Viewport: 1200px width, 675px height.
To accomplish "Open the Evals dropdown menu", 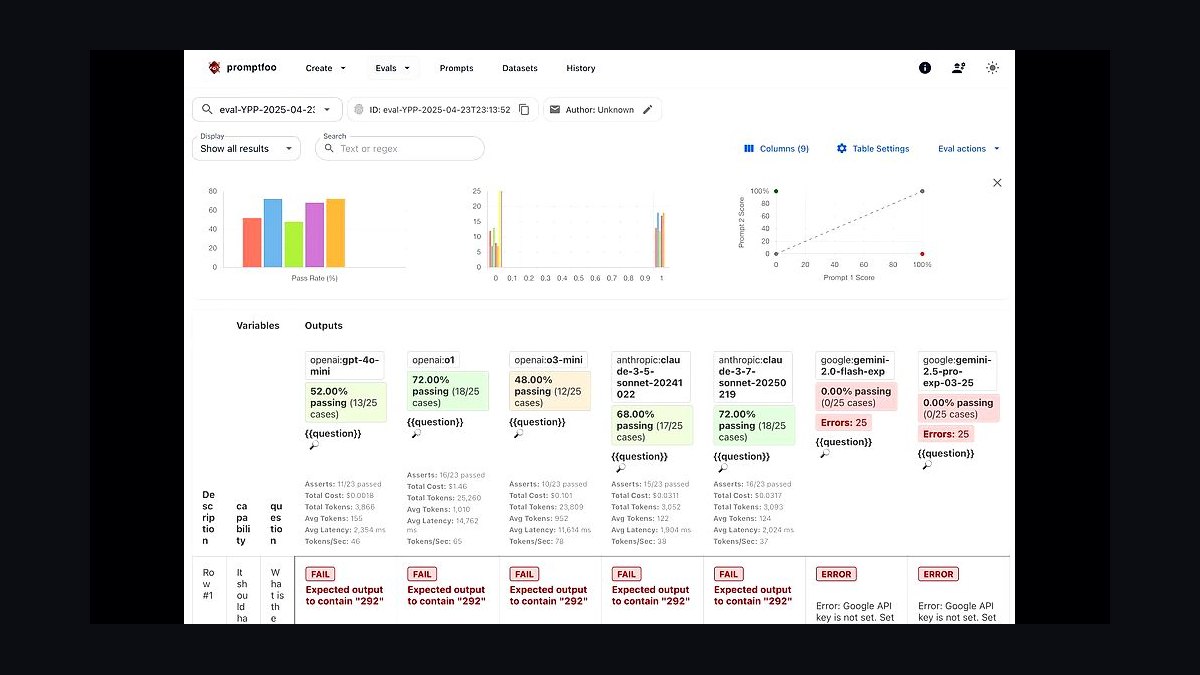I will 393,68.
